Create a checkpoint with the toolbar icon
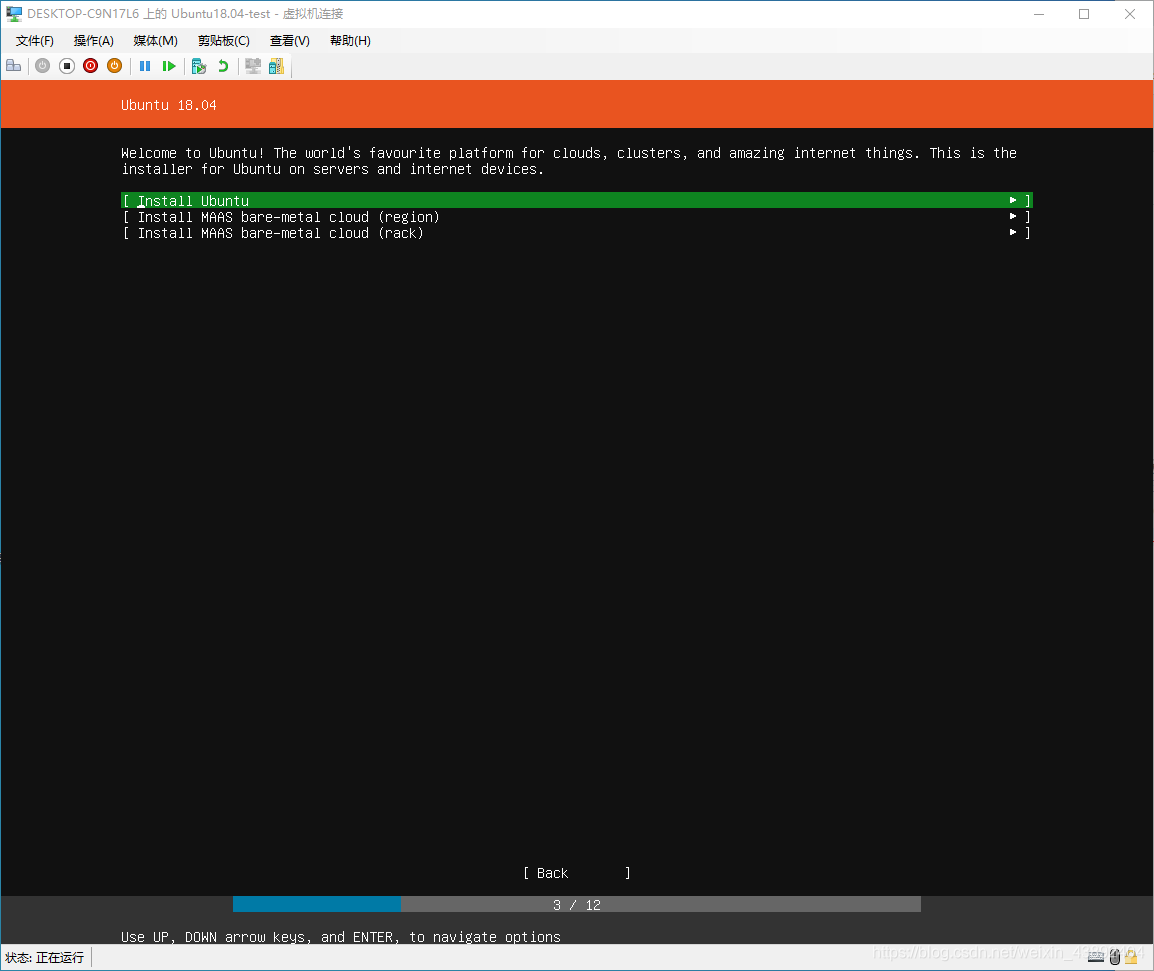 click(199, 66)
